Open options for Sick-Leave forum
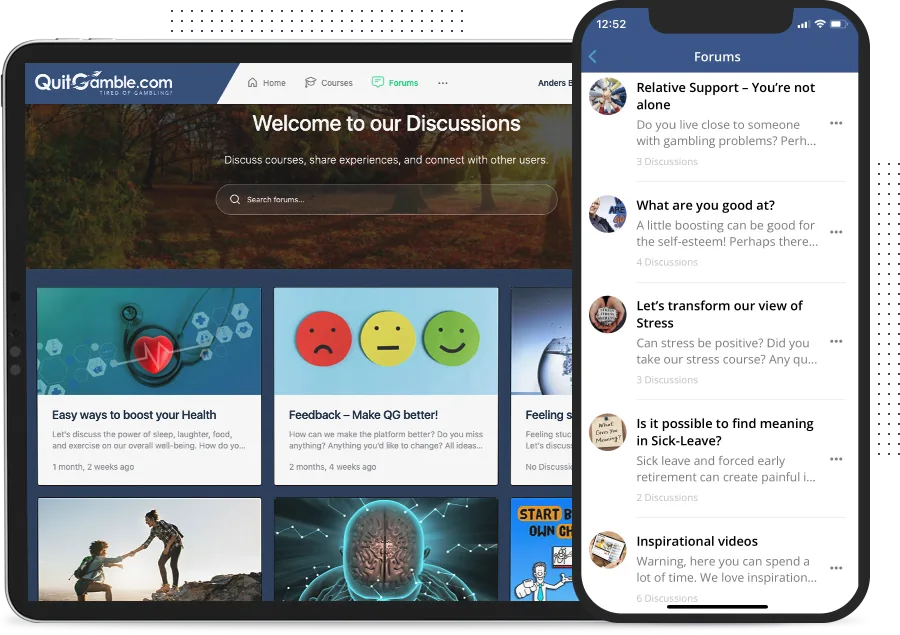 point(836,460)
